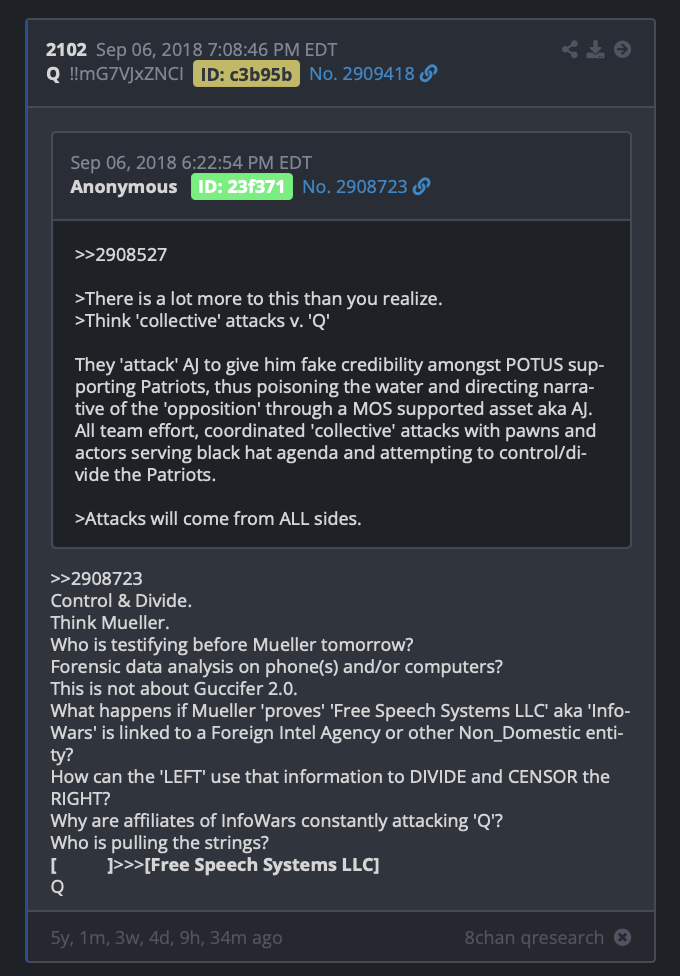Click post number 2102 in the header

tap(66, 50)
